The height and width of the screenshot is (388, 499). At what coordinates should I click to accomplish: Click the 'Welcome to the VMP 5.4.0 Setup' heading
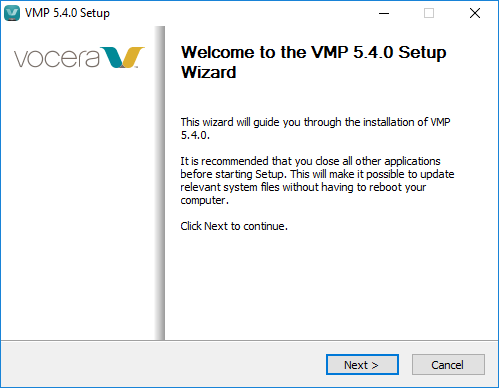pos(313,52)
